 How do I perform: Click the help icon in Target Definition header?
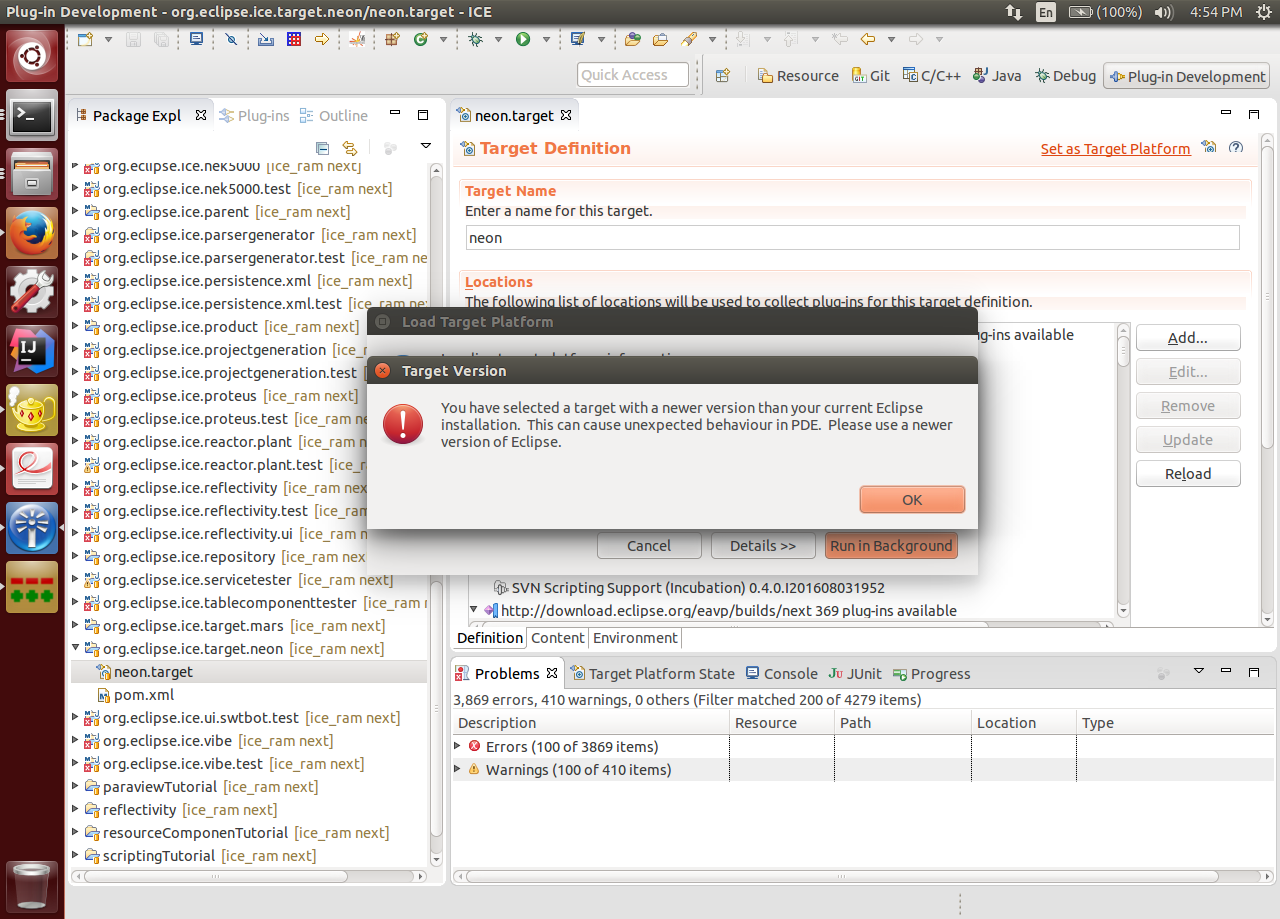(x=1236, y=147)
